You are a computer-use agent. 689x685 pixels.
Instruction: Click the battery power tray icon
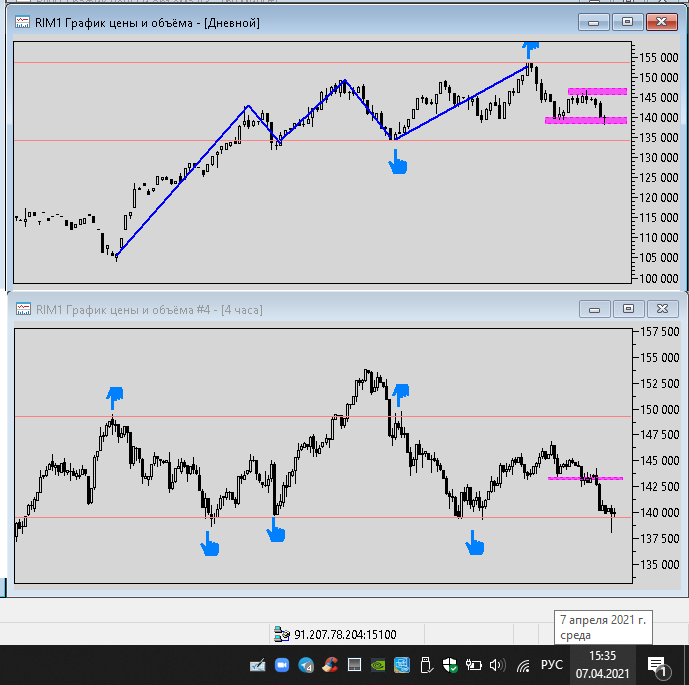point(474,665)
